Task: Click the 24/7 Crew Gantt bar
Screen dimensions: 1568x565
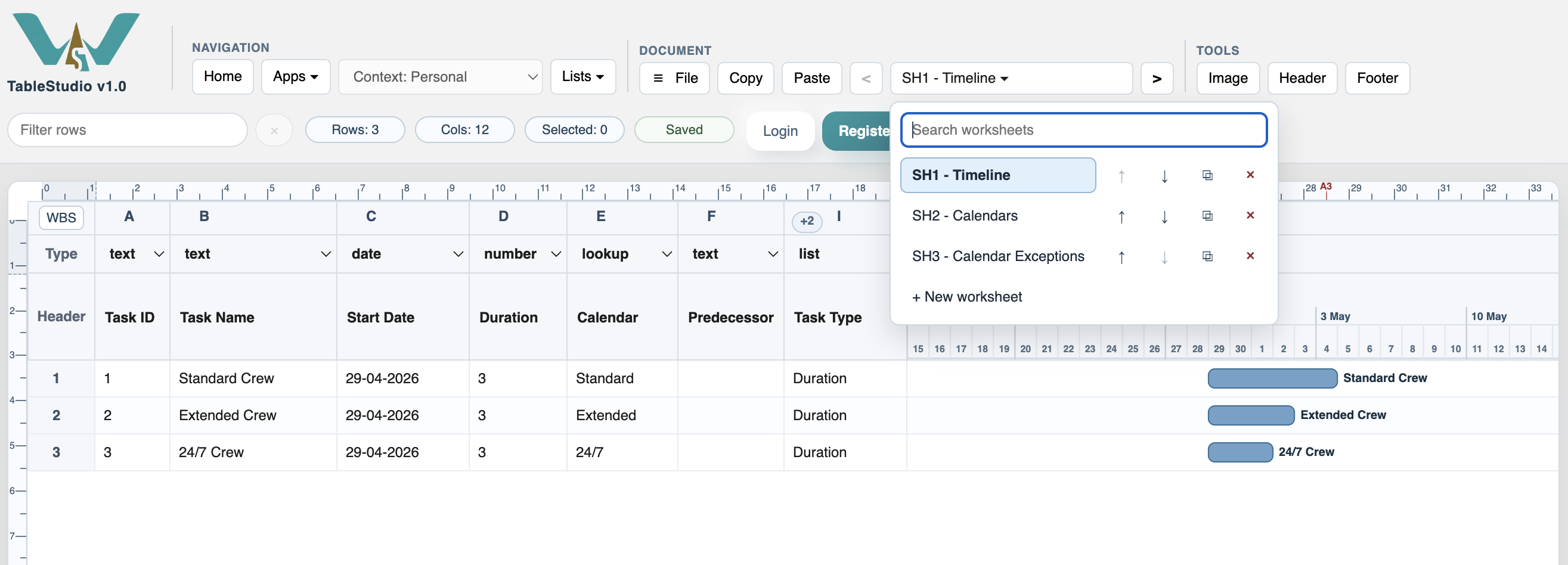Action: coord(1240,452)
